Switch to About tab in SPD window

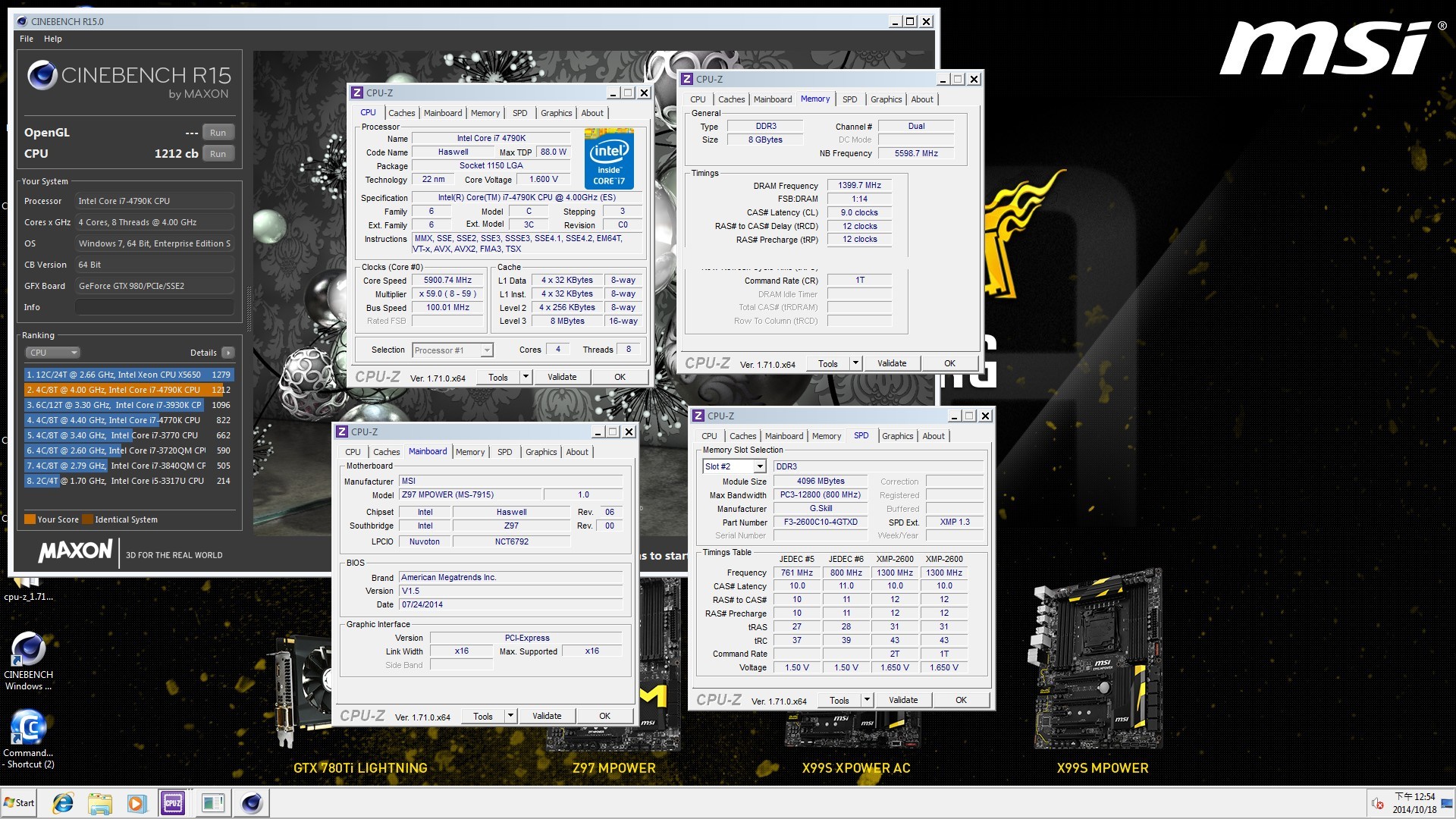click(x=934, y=436)
